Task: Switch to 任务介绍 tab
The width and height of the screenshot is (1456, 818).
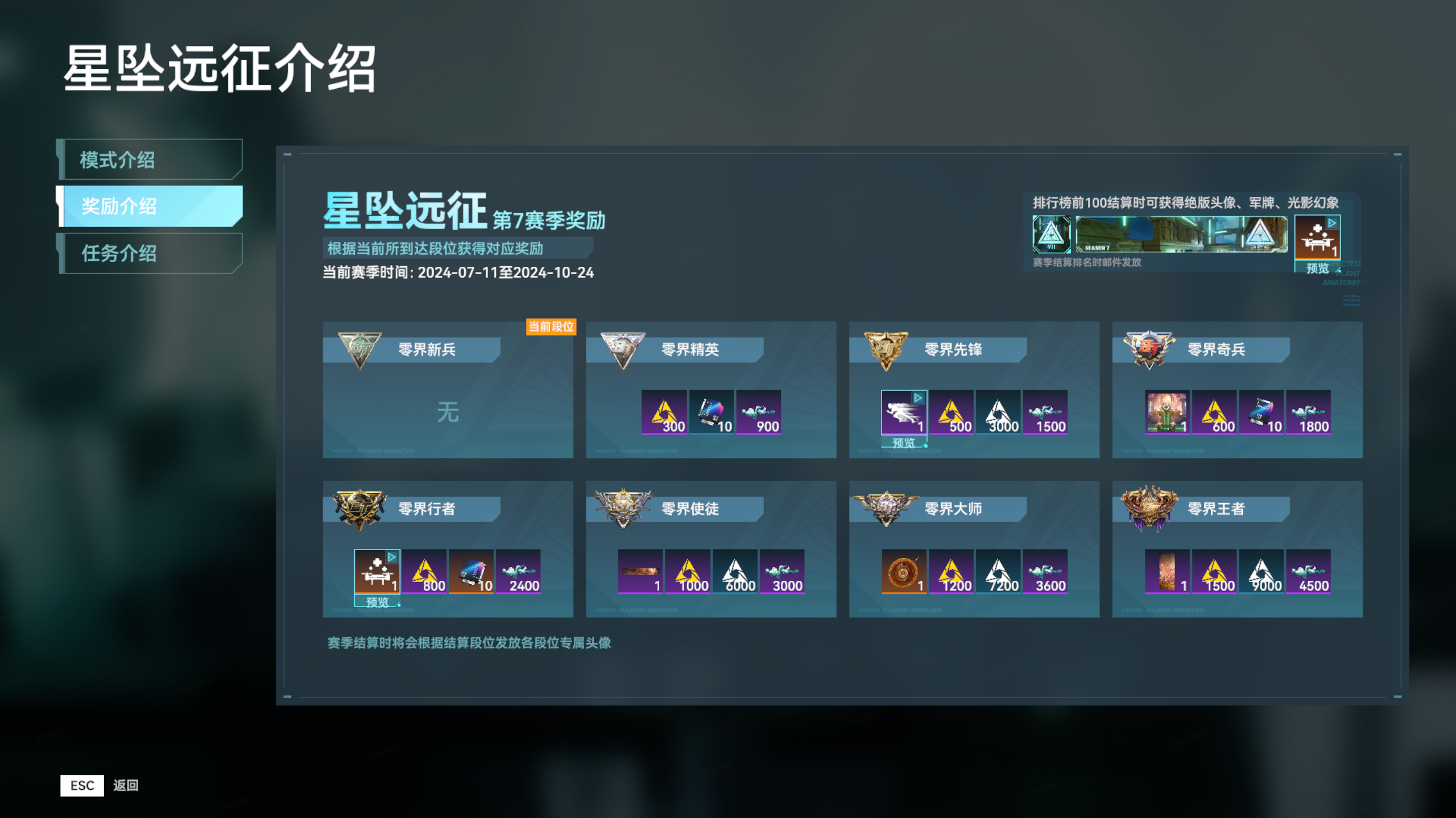Action: (151, 253)
